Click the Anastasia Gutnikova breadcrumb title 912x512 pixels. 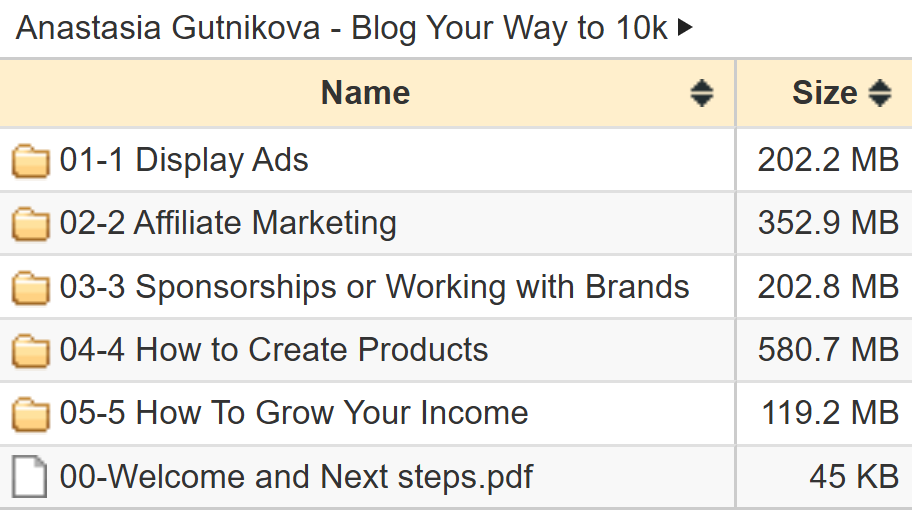click(x=341, y=27)
